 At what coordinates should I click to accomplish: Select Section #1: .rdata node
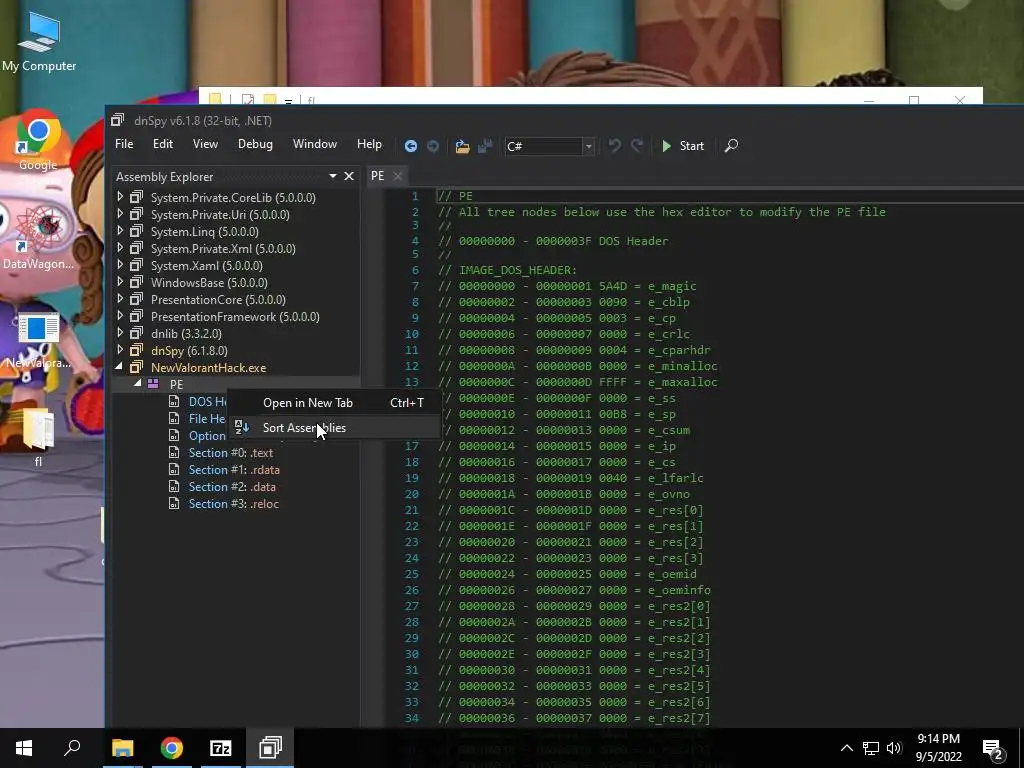coord(234,470)
